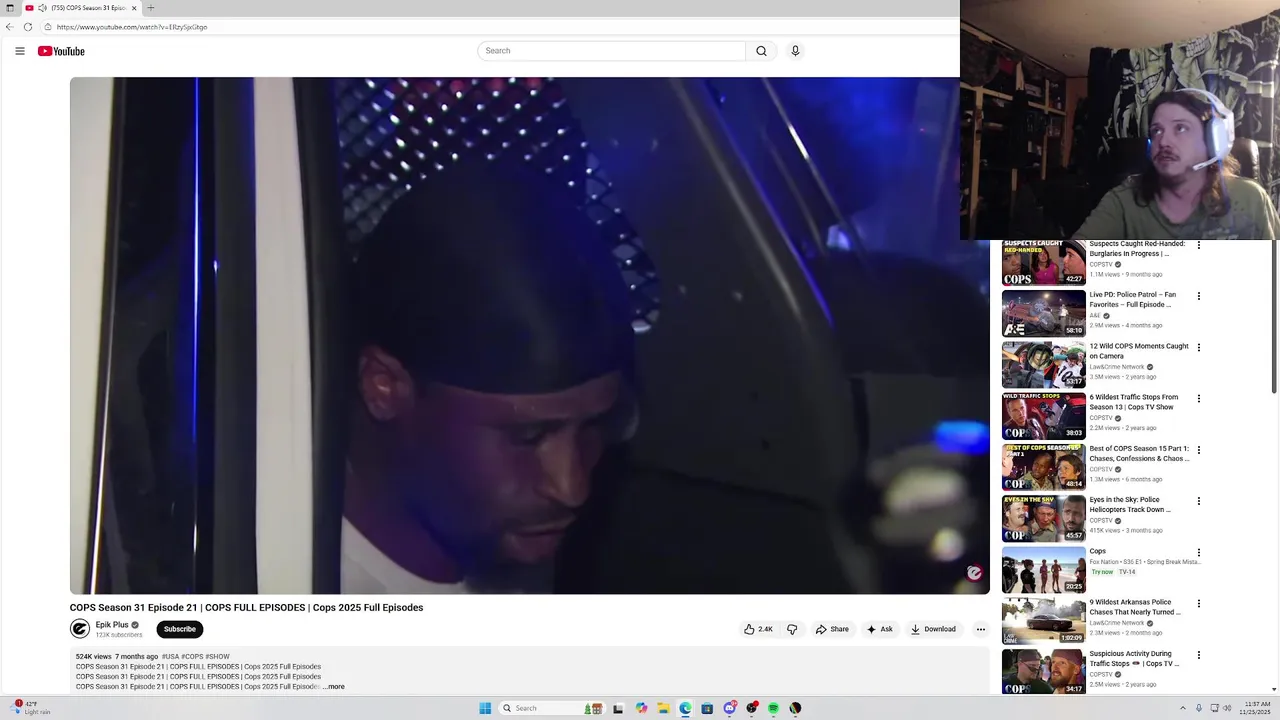Screen dimensions: 1280x720
Task: Click the #USA hashtag
Action: click(x=170, y=657)
